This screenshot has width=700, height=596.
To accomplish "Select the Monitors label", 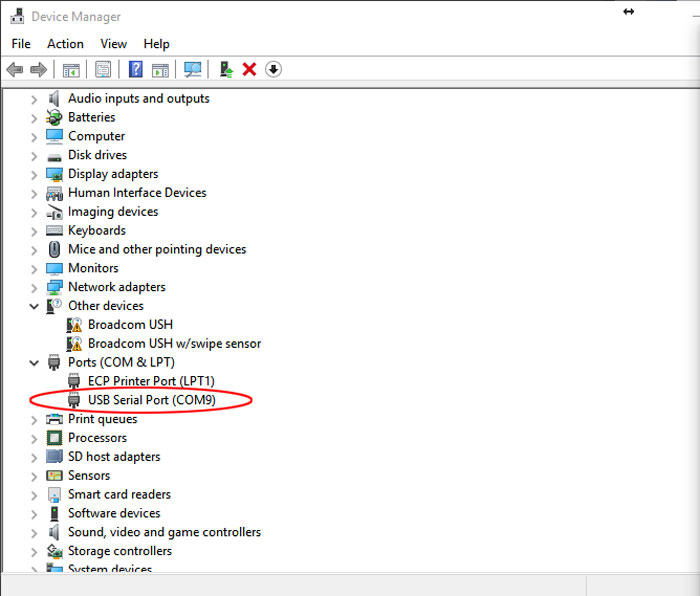I will (93, 268).
